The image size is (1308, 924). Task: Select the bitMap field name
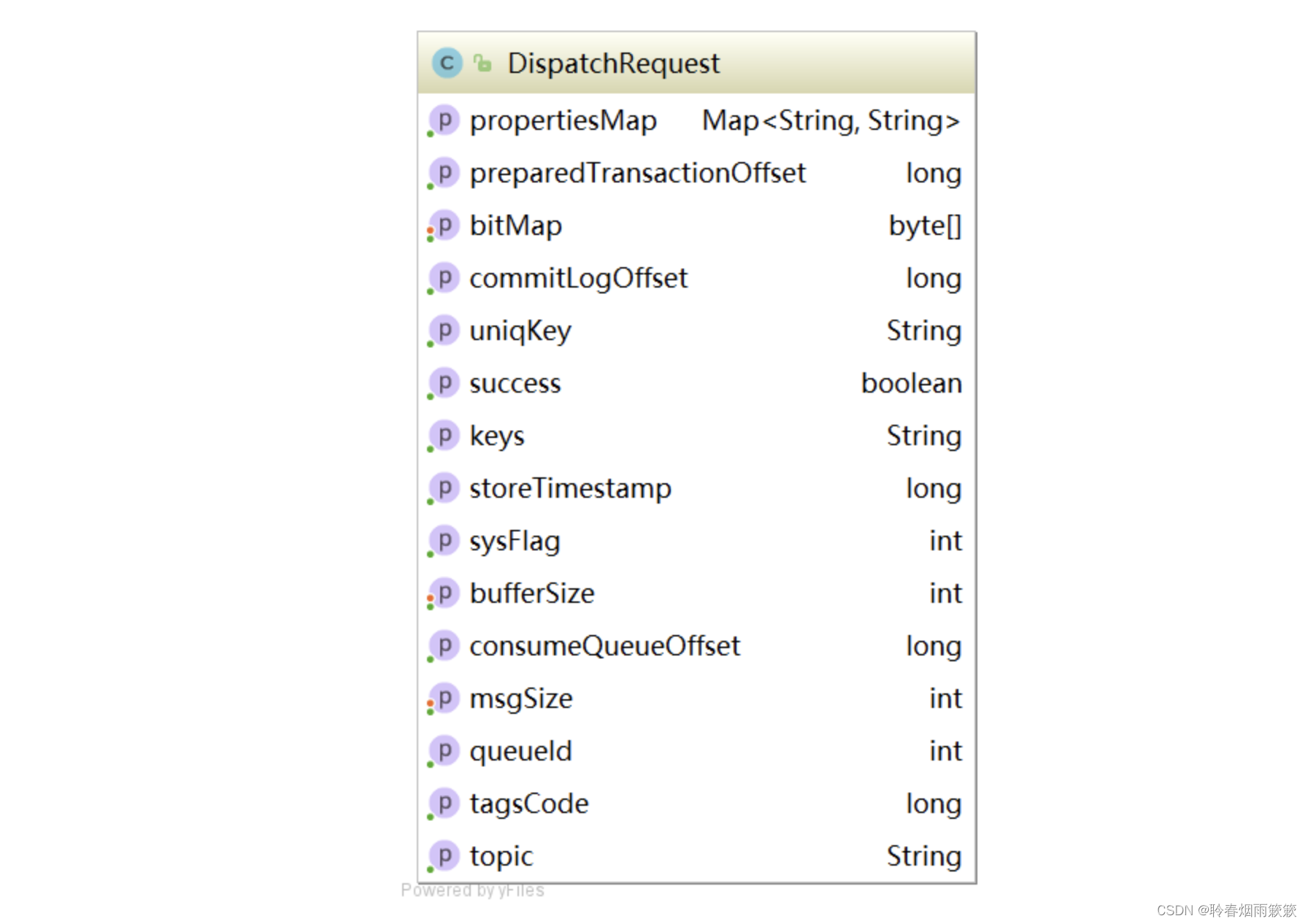pyautogui.click(x=516, y=226)
